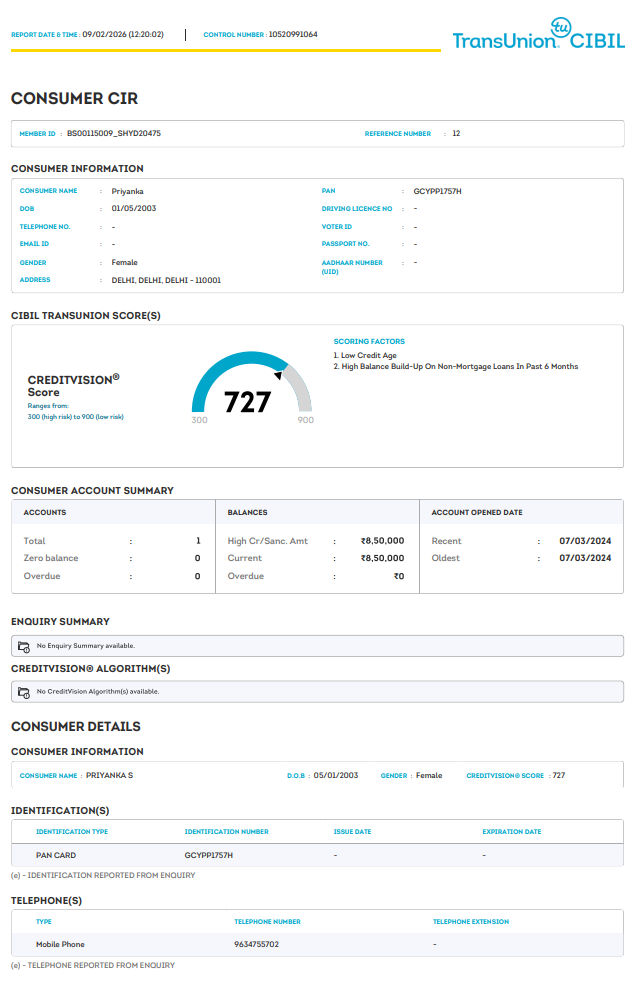Click CIBIL TRANSUNION SCORE(S) heading
This screenshot has width=633, height=1006.
click(86, 316)
